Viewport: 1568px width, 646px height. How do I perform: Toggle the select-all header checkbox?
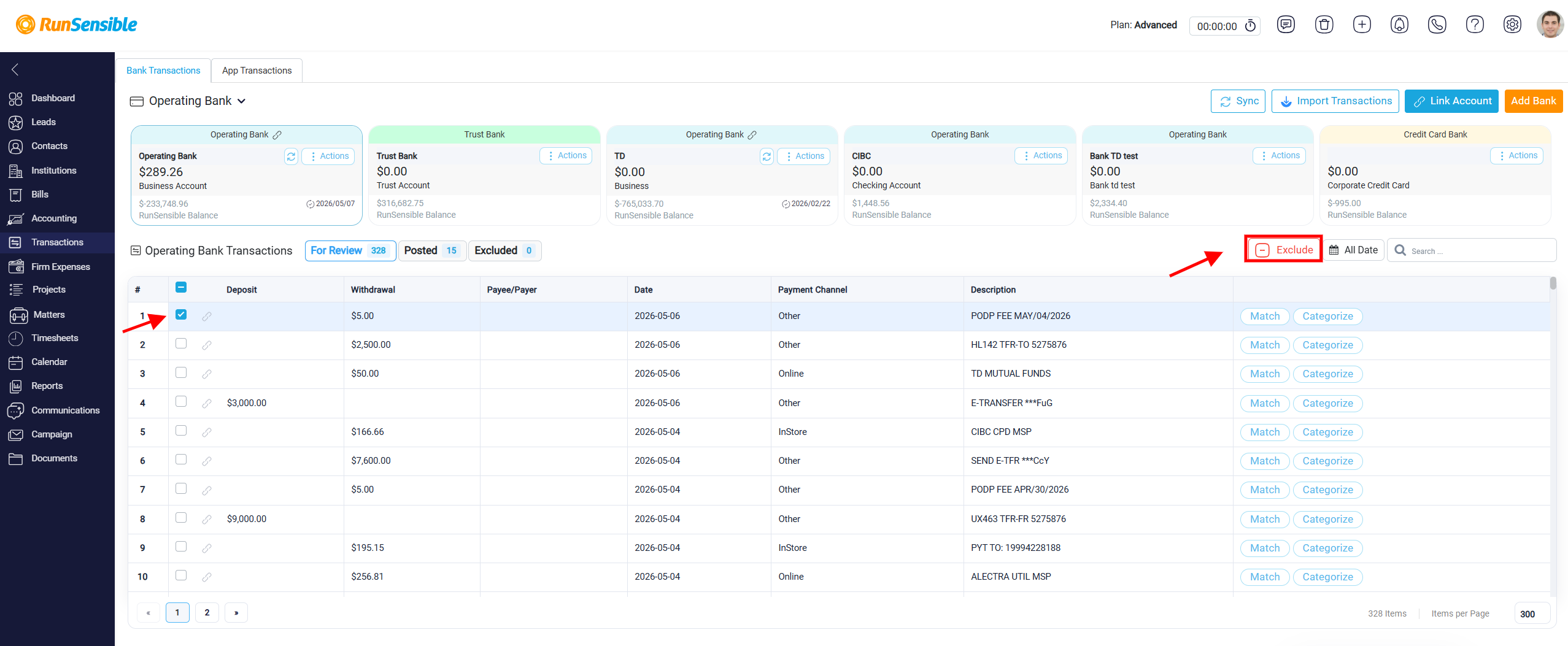click(181, 287)
